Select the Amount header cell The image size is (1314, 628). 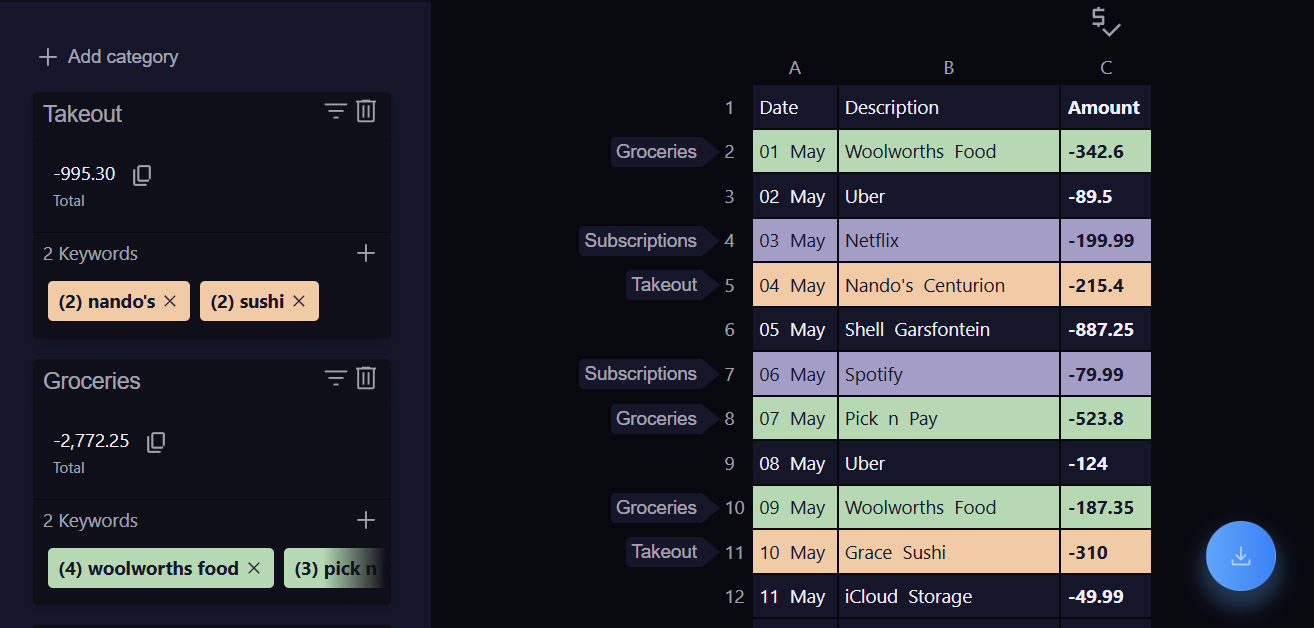[x=1106, y=107]
